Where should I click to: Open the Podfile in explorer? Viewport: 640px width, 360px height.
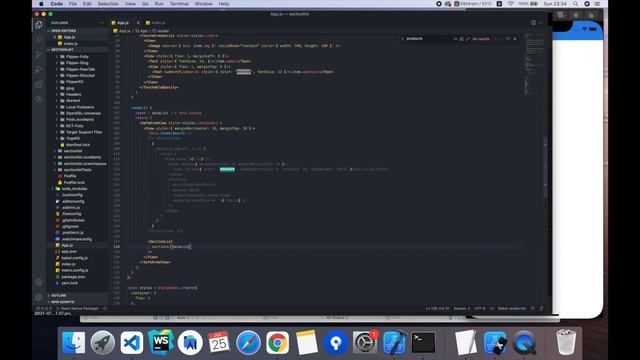tap(70, 176)
